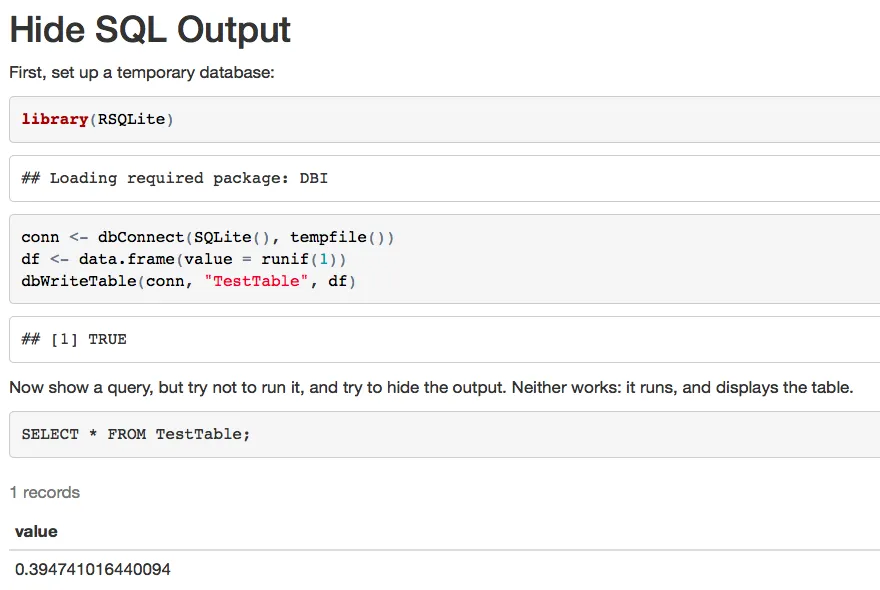The height and width of the screenshot is (590, 880).
Task: Click the "1 records" table caption
Action: (45, 492)
